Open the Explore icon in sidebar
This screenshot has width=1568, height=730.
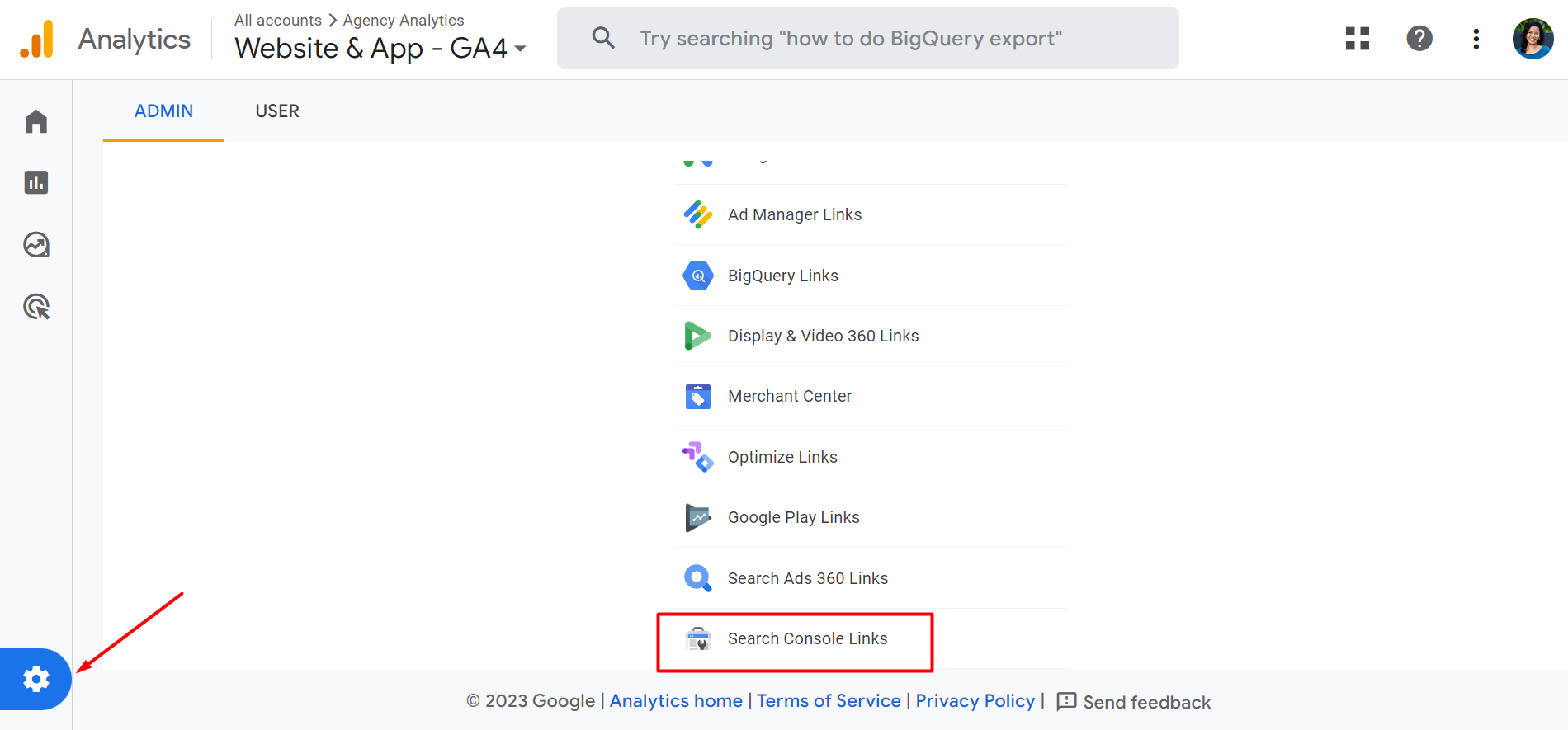pos(36,245)
